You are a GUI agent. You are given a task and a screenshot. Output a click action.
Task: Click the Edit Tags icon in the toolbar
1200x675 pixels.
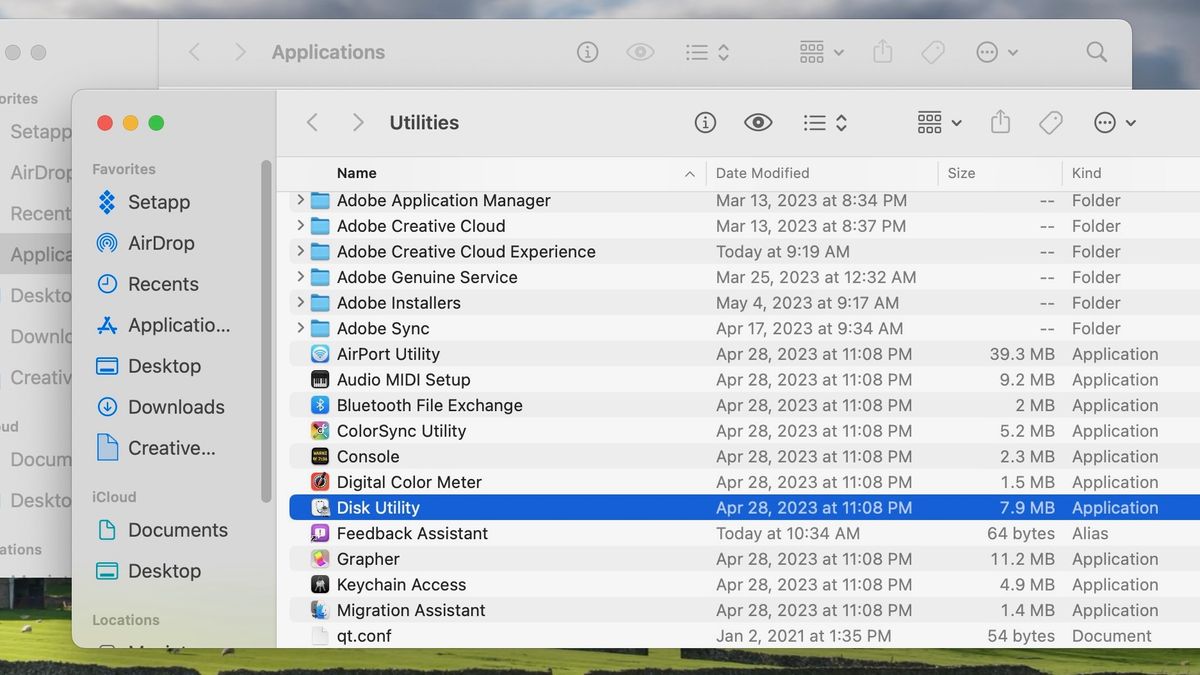pos(1050,122)
